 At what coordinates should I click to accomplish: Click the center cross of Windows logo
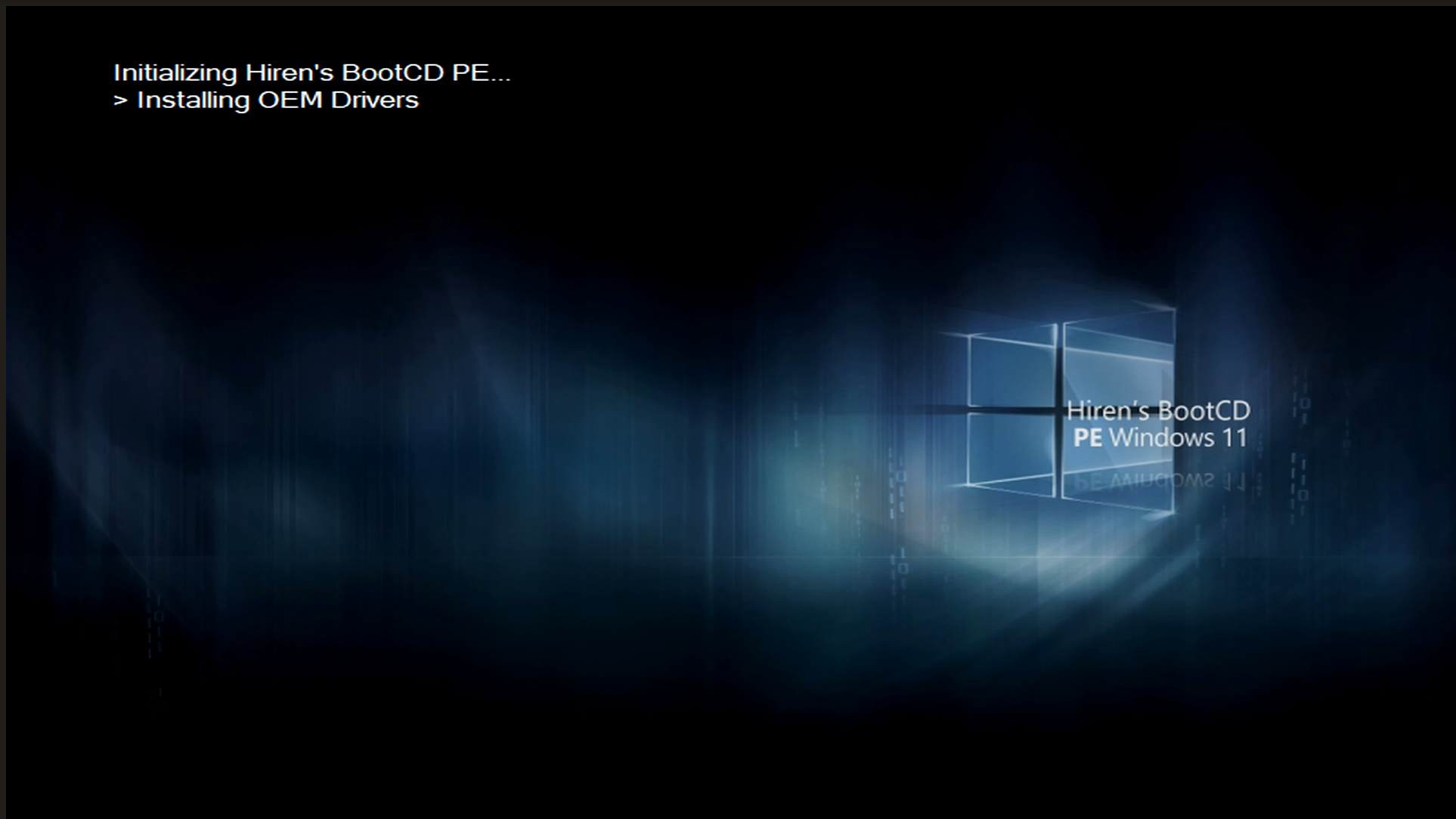(x=1058, y=410)
